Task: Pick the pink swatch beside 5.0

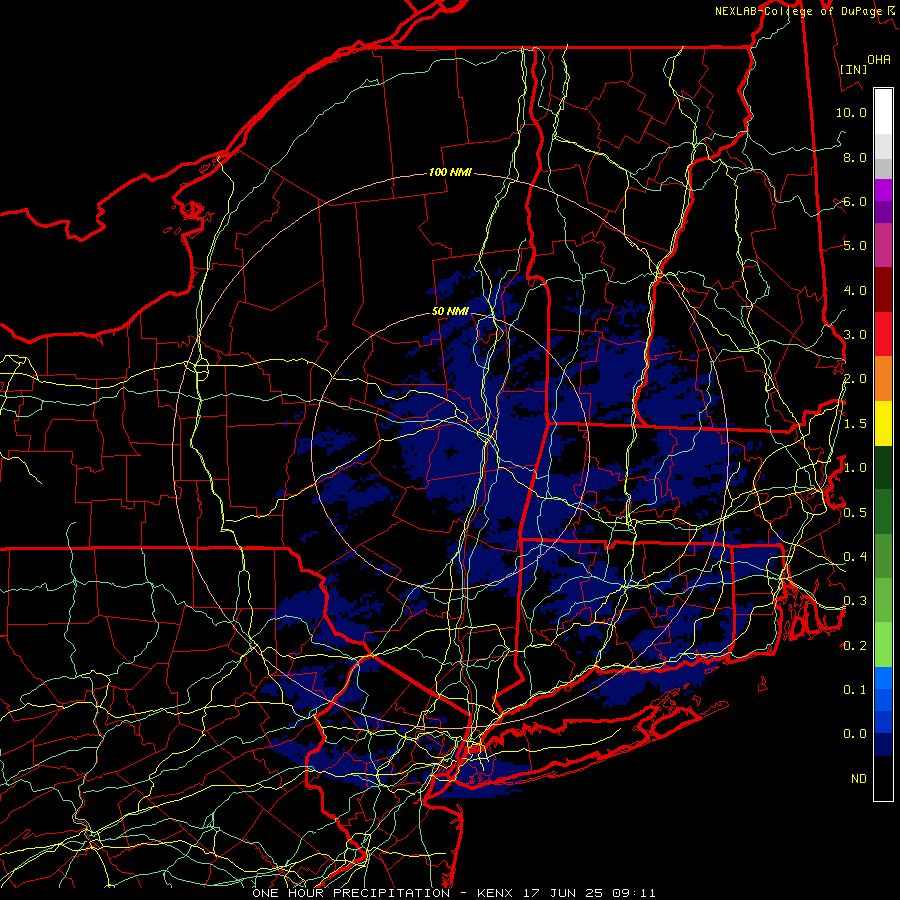Action: coord(883,245)
